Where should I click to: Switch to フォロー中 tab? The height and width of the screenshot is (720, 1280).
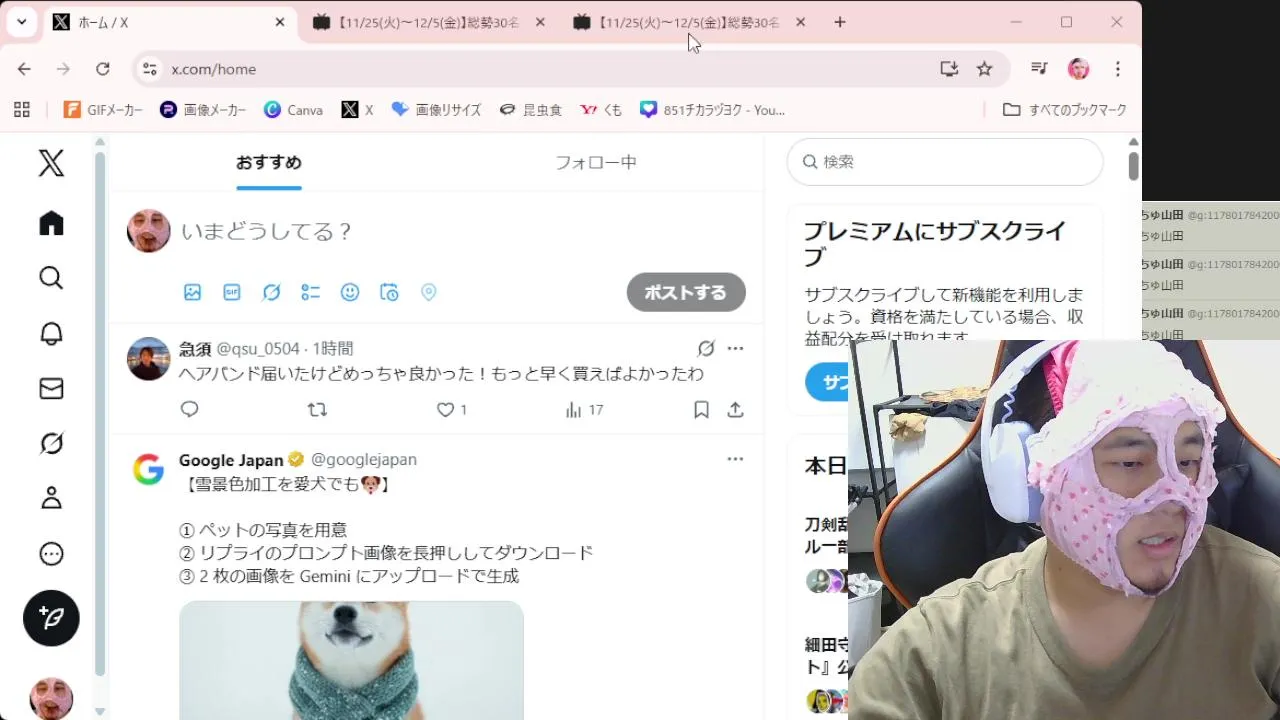pyautogui.click(x=596, y=162)
